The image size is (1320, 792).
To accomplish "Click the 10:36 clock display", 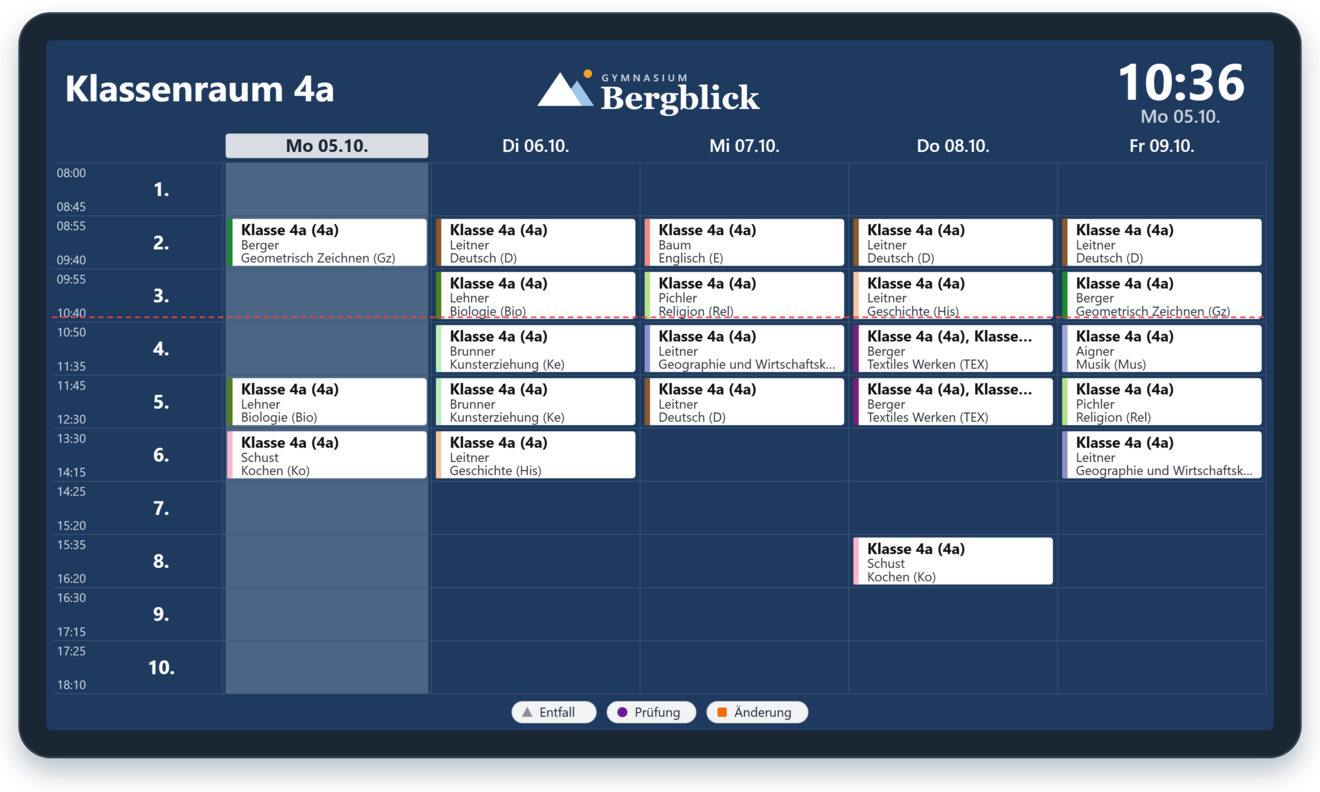I will [1181, 82].
